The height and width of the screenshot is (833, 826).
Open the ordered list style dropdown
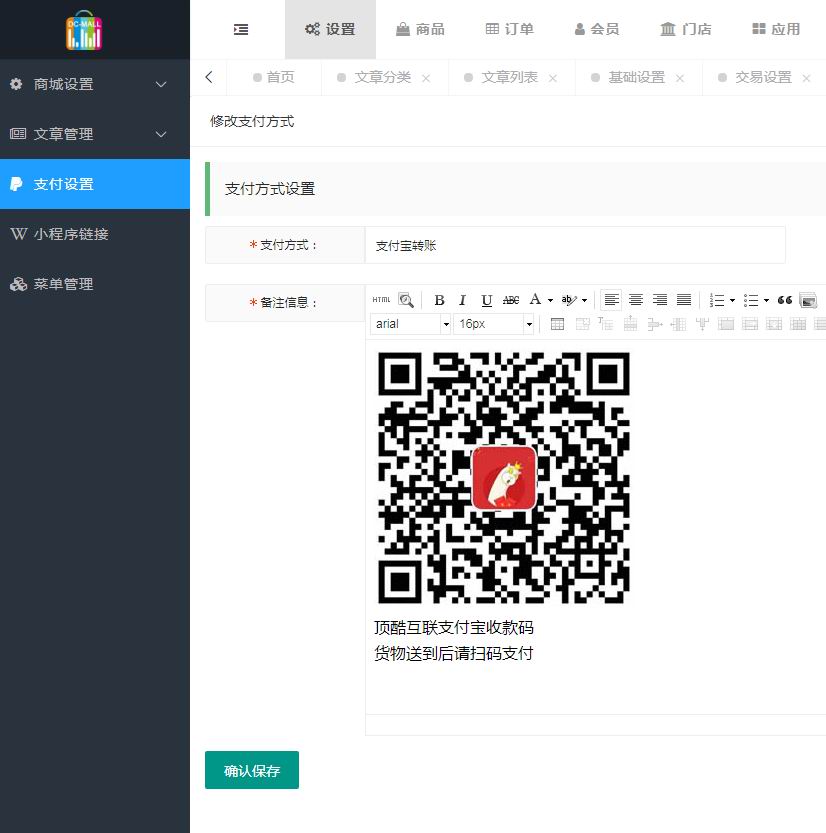[x=733, y=301]
